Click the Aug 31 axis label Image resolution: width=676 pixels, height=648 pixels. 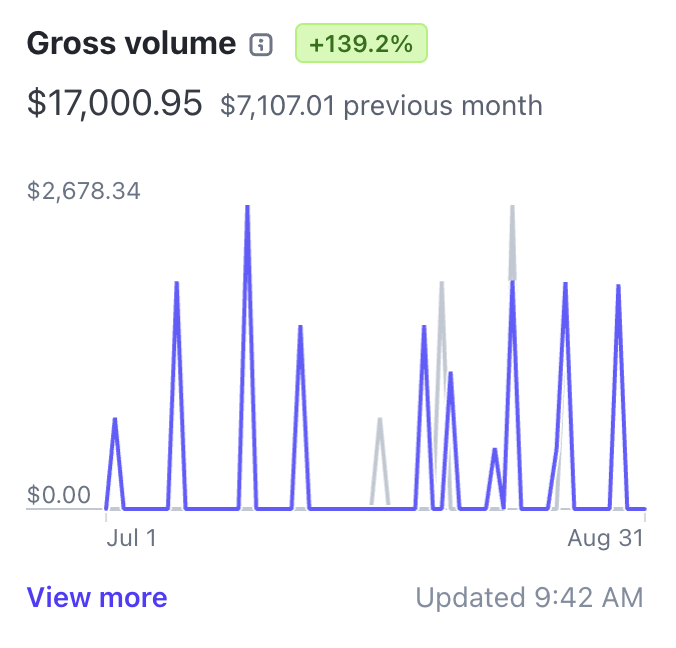(x=605, y=538)
